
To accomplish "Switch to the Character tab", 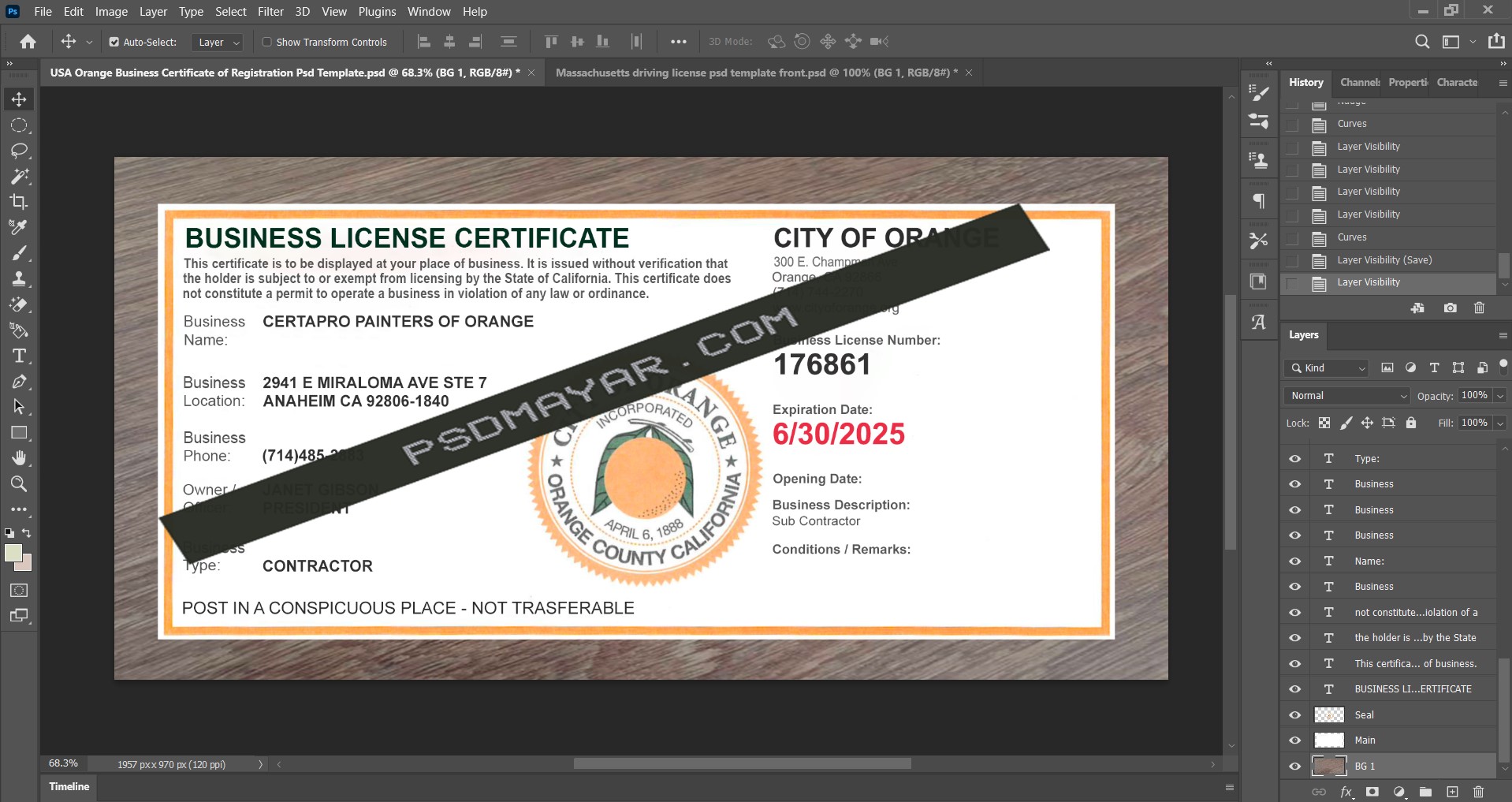I will 1457,82.
